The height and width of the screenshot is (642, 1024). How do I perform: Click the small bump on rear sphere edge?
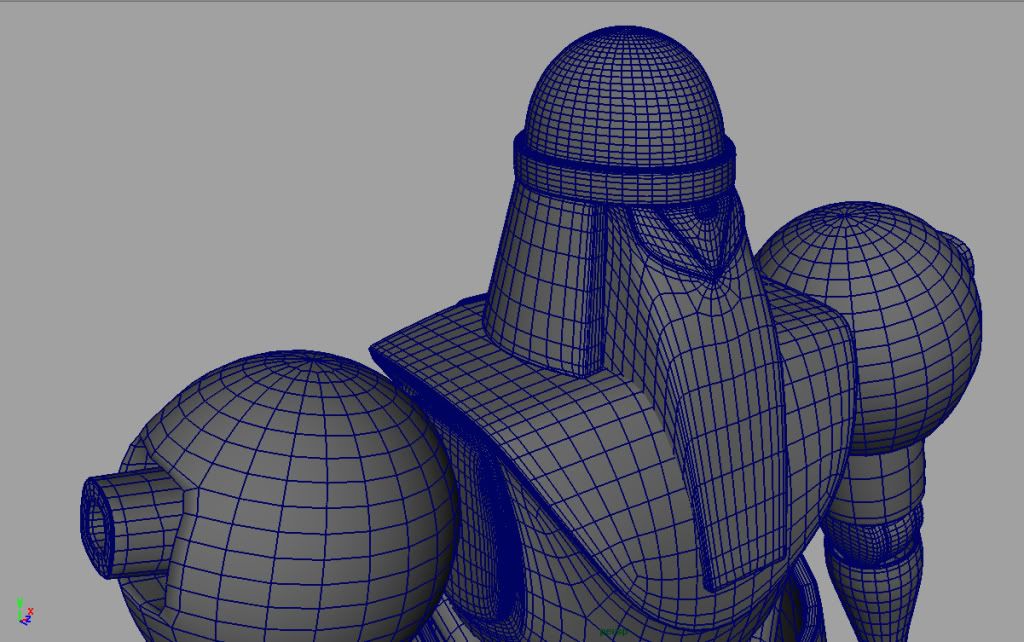point(963,252)
